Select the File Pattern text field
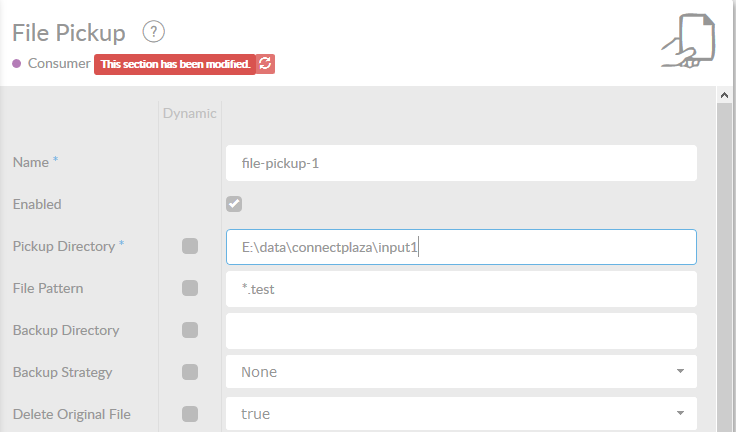 tap(461, 289)
